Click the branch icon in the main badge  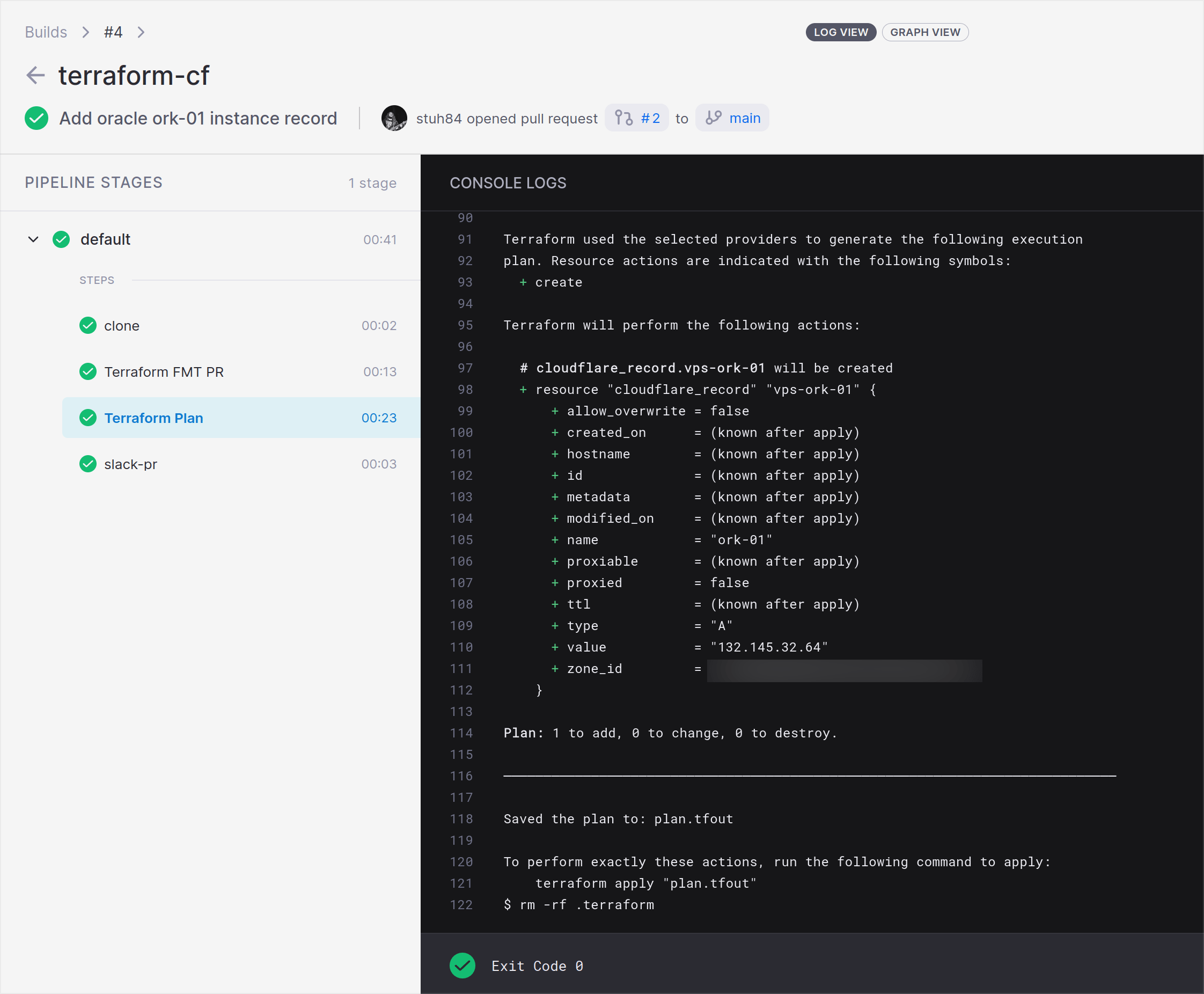[x=714, y=118]
